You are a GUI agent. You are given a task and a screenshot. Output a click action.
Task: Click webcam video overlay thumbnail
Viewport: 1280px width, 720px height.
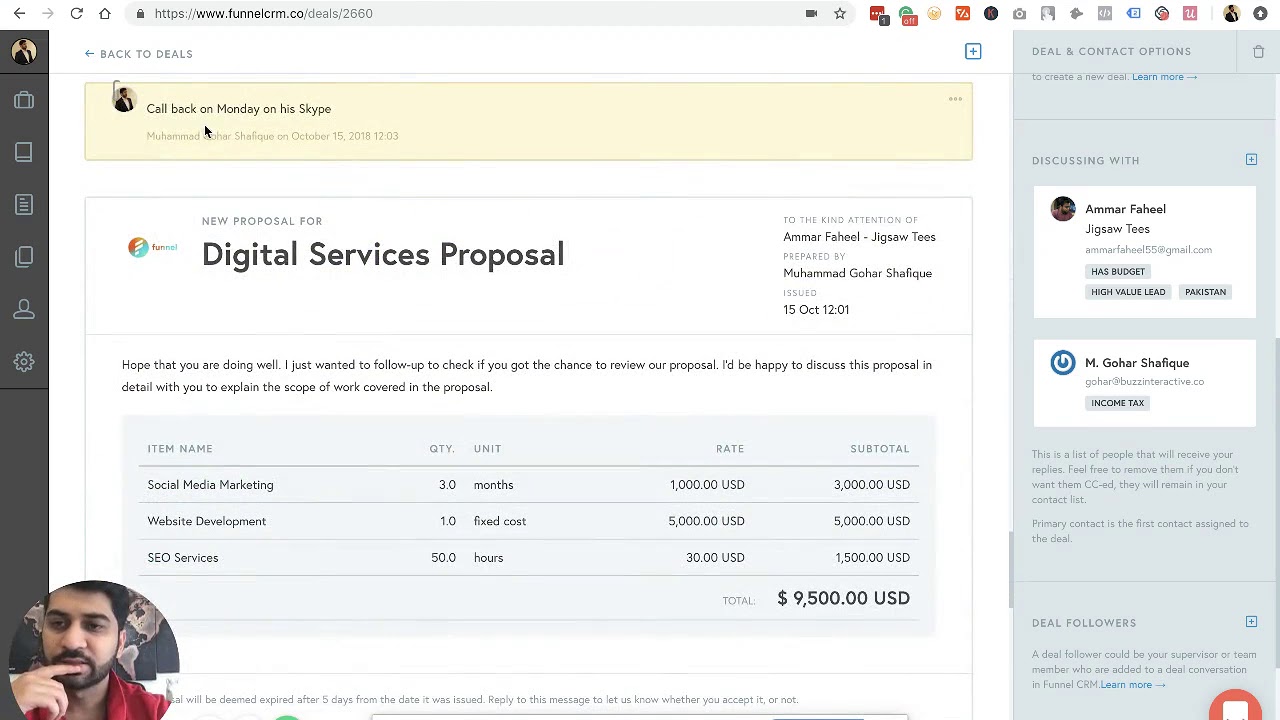(95, 650)
